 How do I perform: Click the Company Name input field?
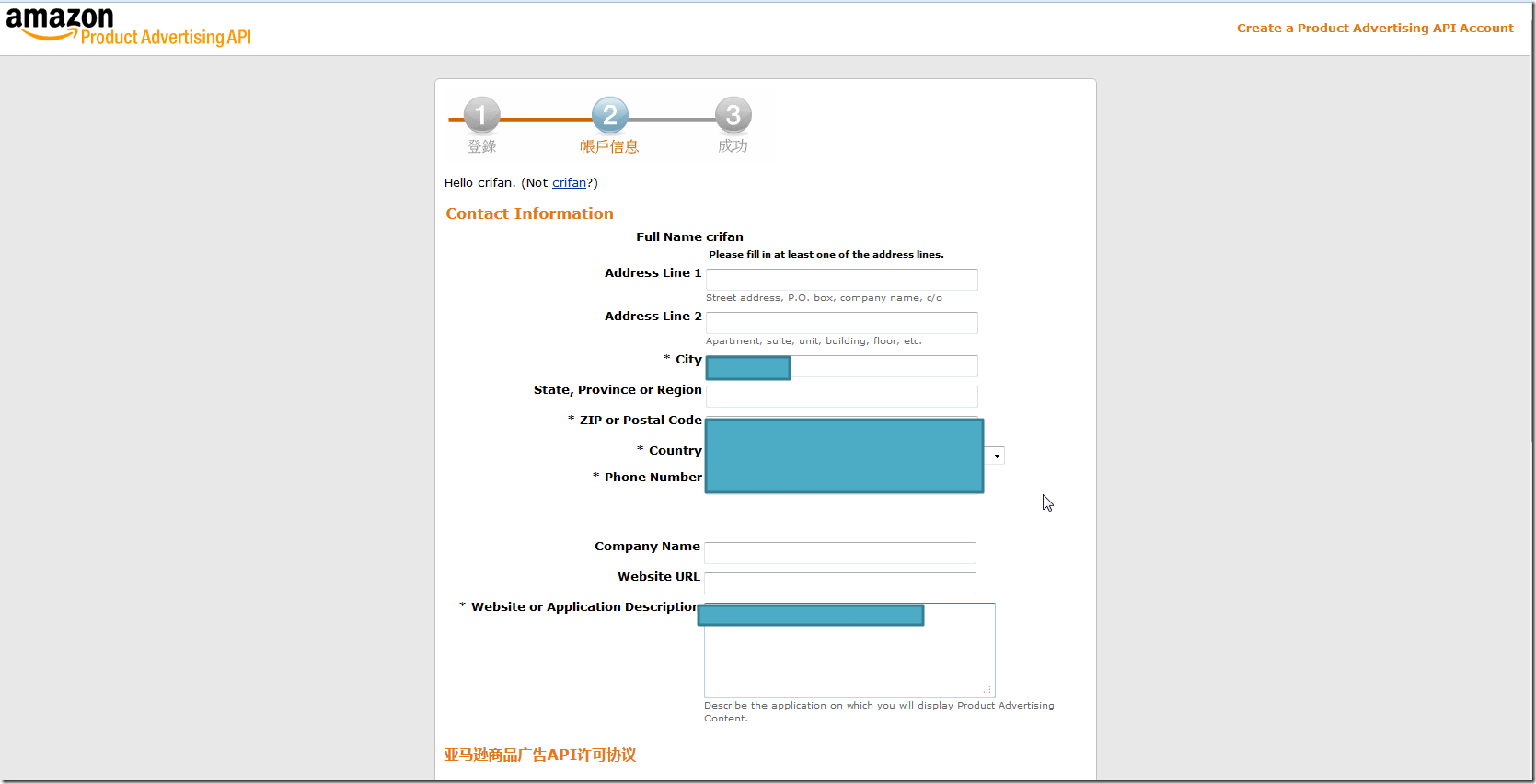[839, 553]
